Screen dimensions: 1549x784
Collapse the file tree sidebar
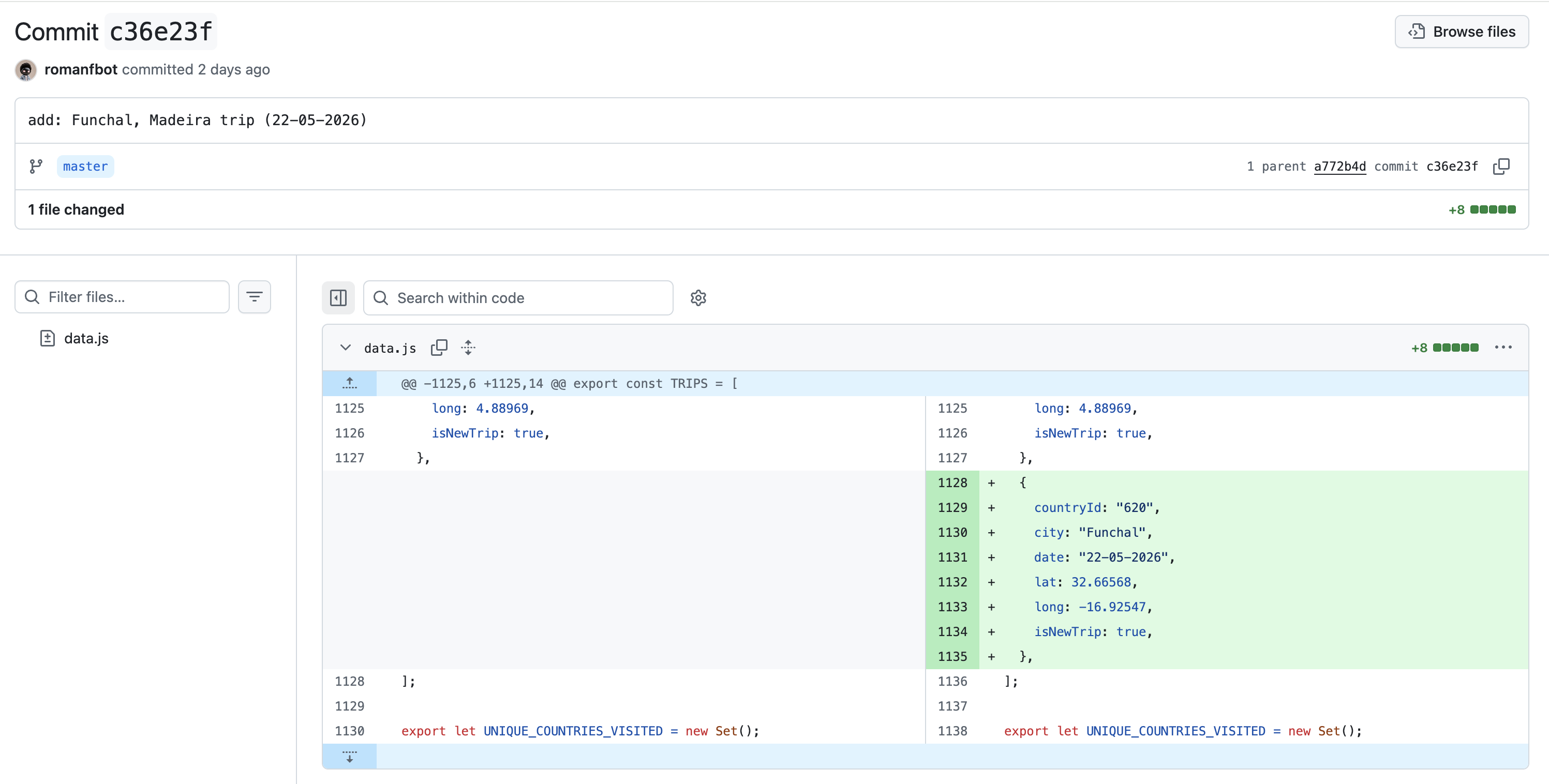click(338, 297)
